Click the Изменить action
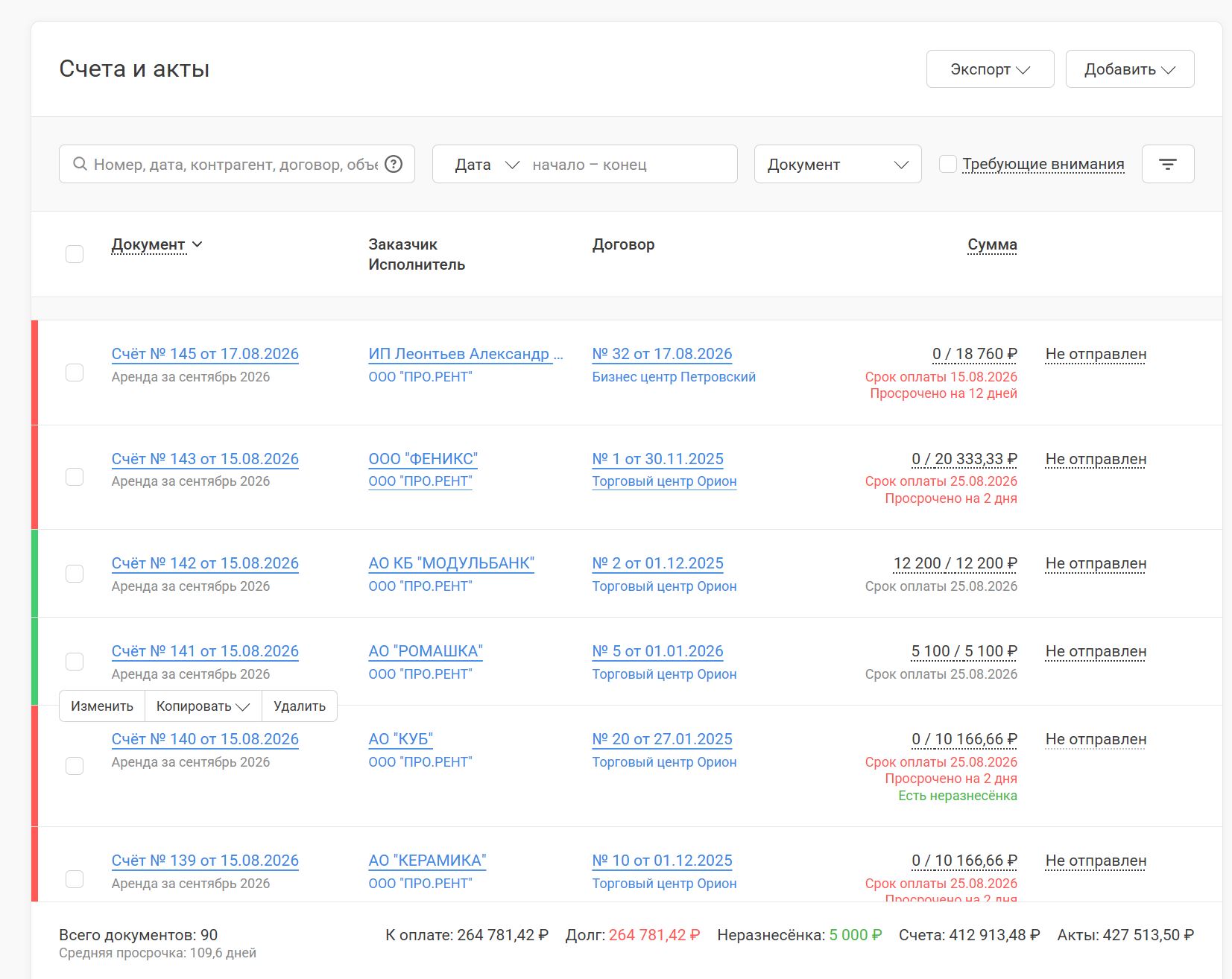 pyautogui.click(x=102, y=706)
